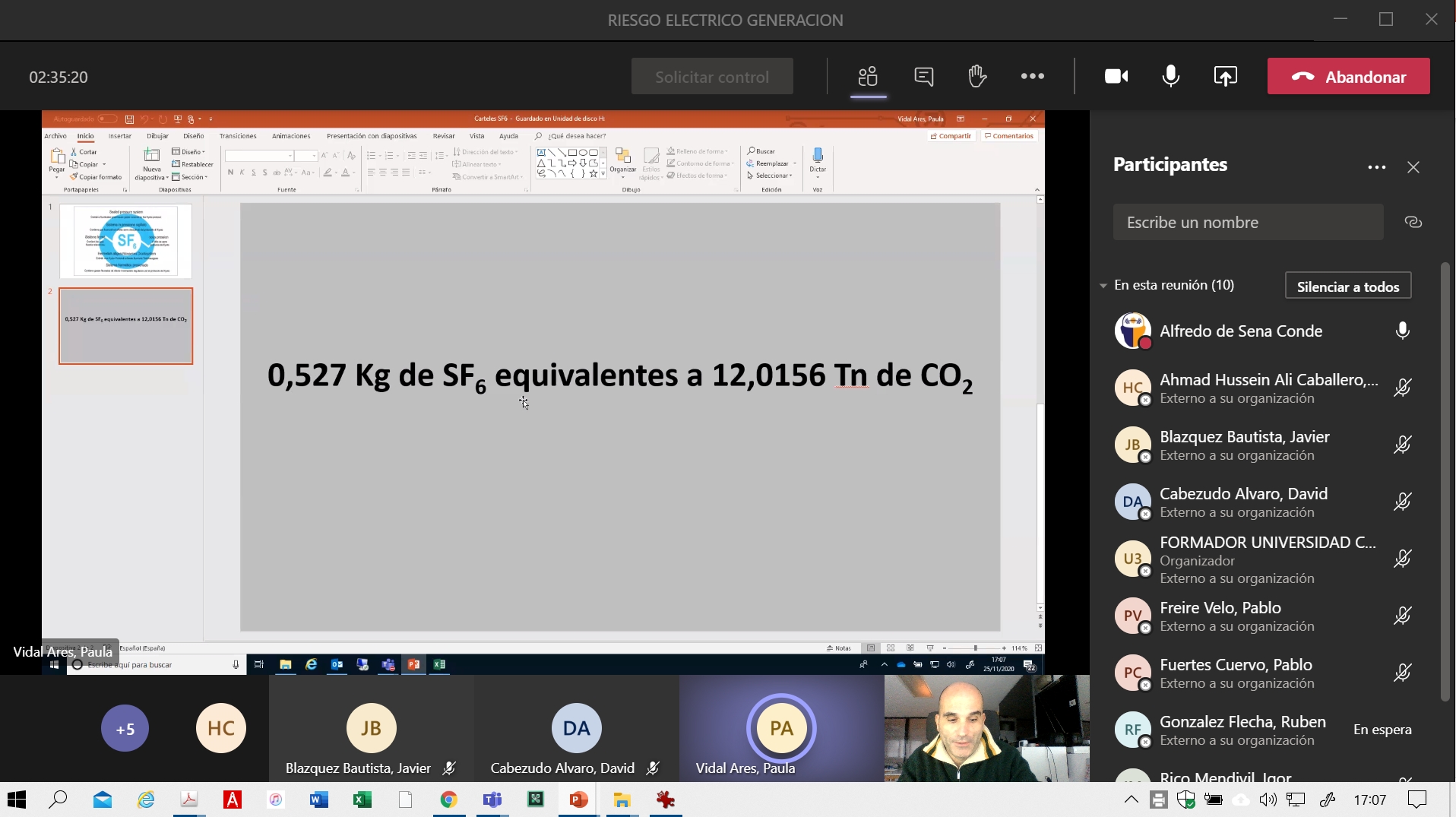Open Vista tab in shared PowerPoint
The width and height of the screenshot is (1456, 817).
476,136
